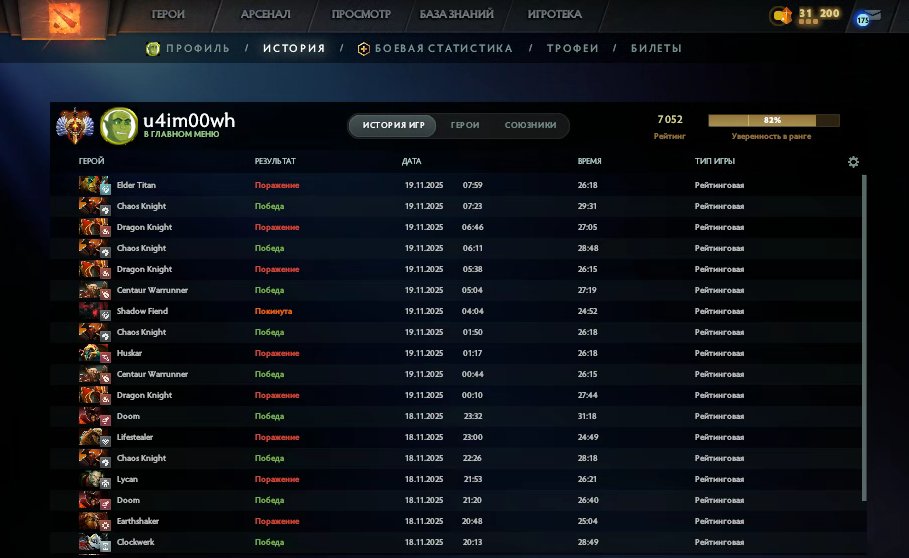Sort by the Дата column header
Screen dimensions: 909x558
(411, 161)
